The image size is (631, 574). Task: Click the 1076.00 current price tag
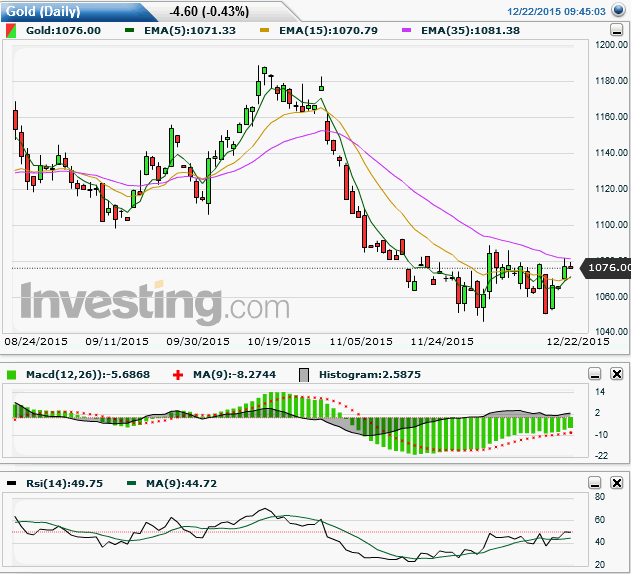coord(608,267)
